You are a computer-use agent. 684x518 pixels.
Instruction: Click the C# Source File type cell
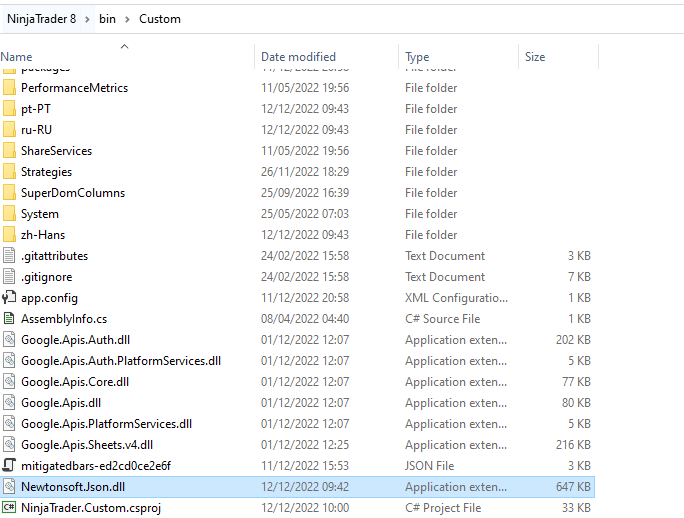click(442, 319)
